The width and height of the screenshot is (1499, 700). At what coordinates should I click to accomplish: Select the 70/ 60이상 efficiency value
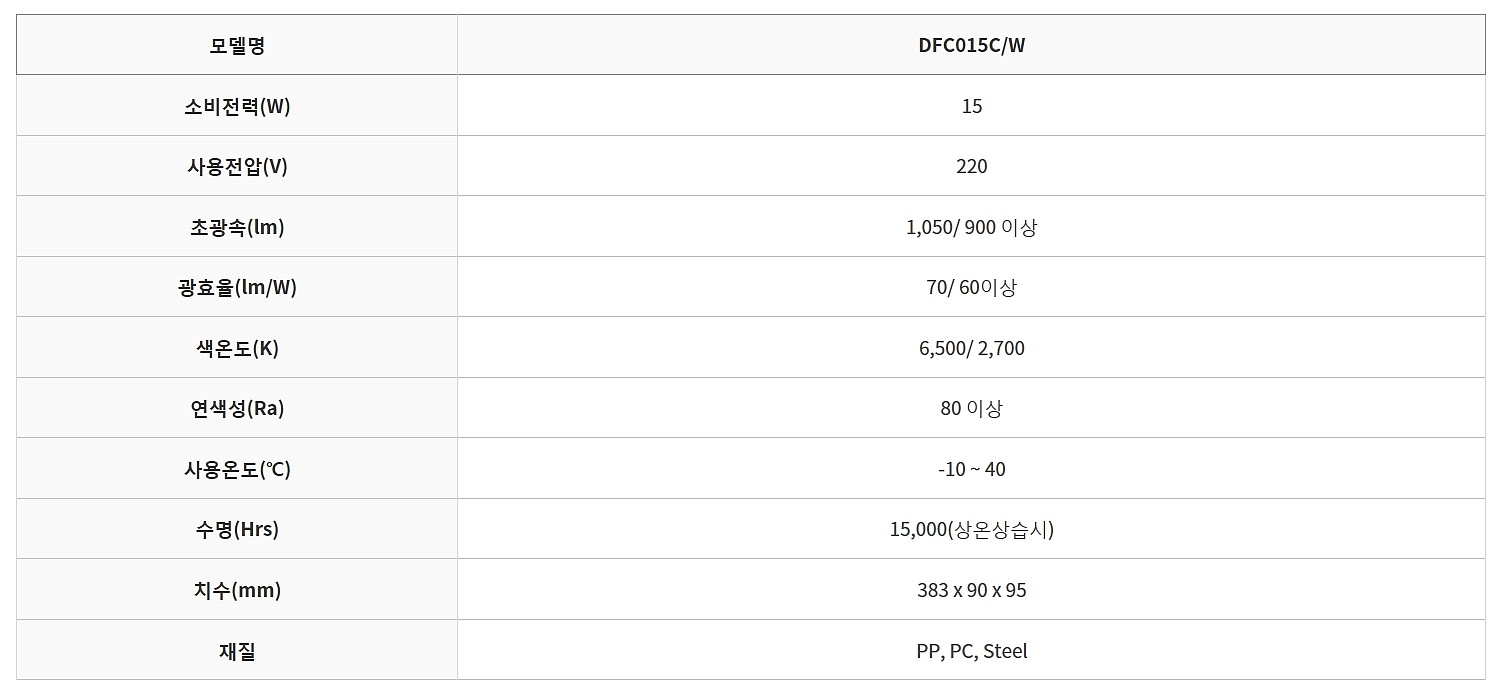pyautogui.click(x=971, y=287)
